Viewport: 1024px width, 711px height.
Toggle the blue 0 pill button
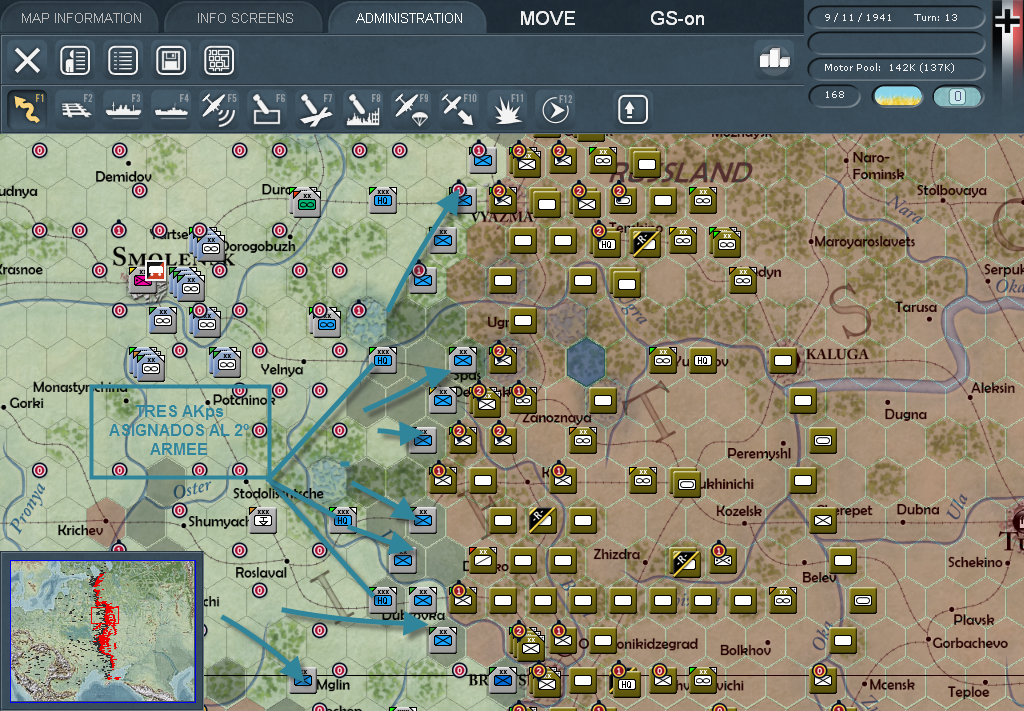click(957, 97)
